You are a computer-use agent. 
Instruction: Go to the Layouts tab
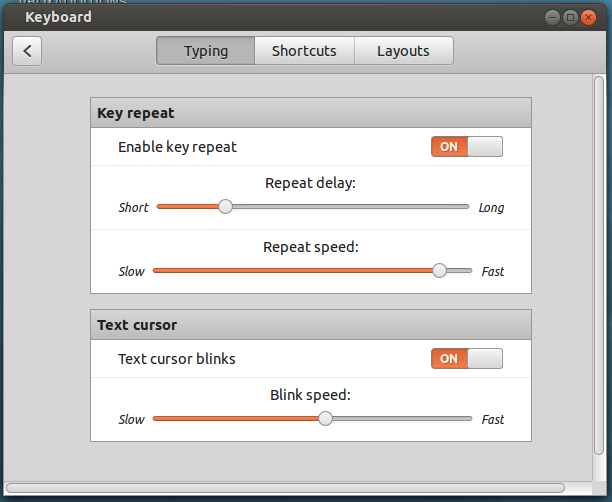click(403, 51)
